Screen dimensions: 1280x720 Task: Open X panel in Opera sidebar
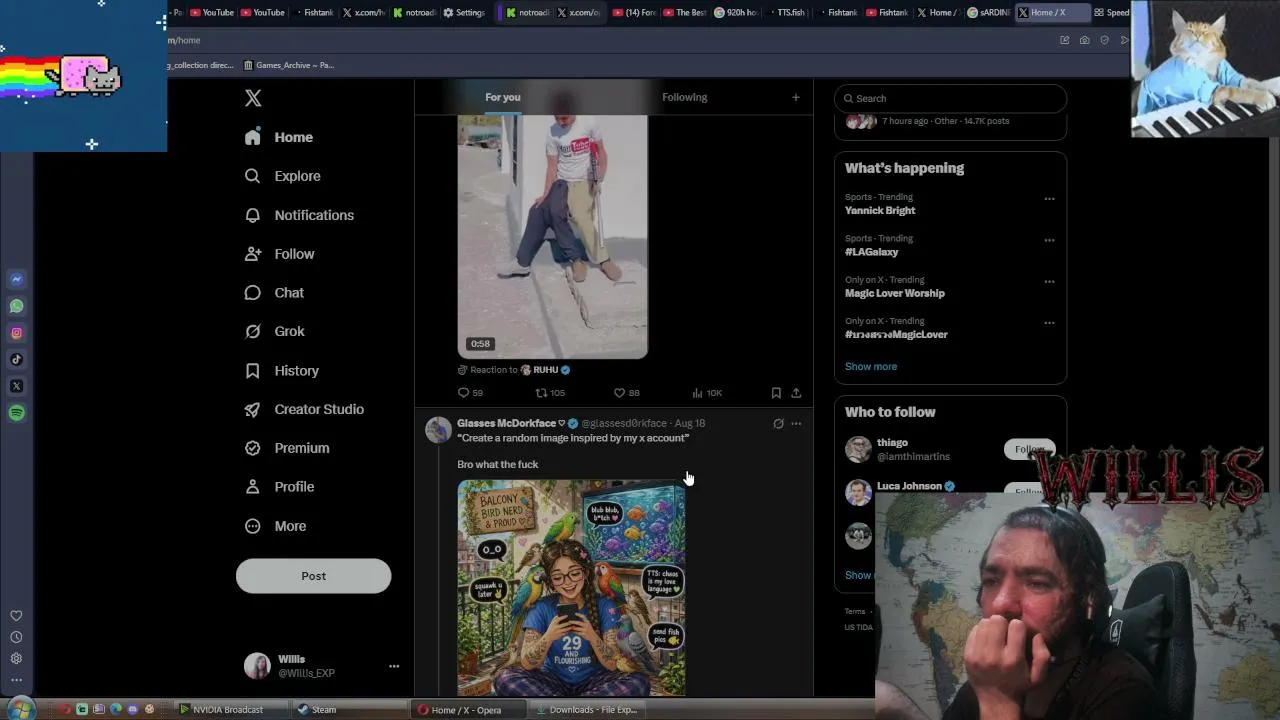[16, 386]
